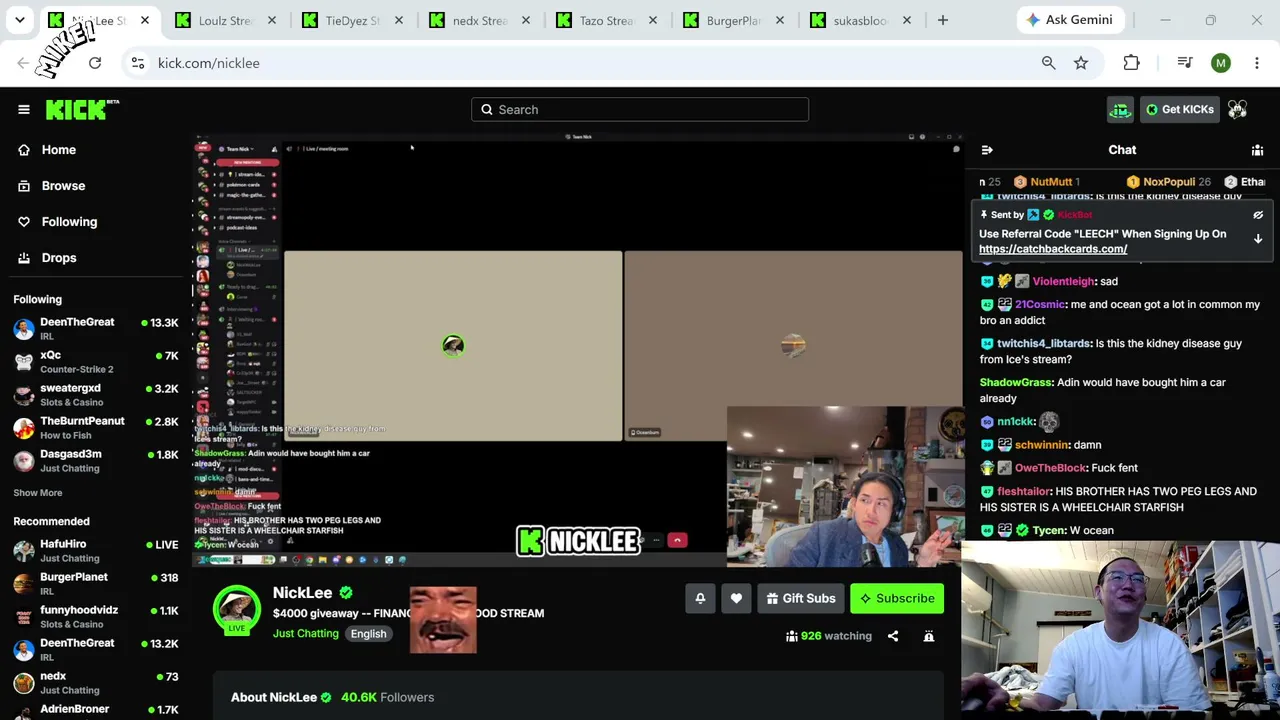Open the browser zoom magnifier icon

(x=1048, y=63)
